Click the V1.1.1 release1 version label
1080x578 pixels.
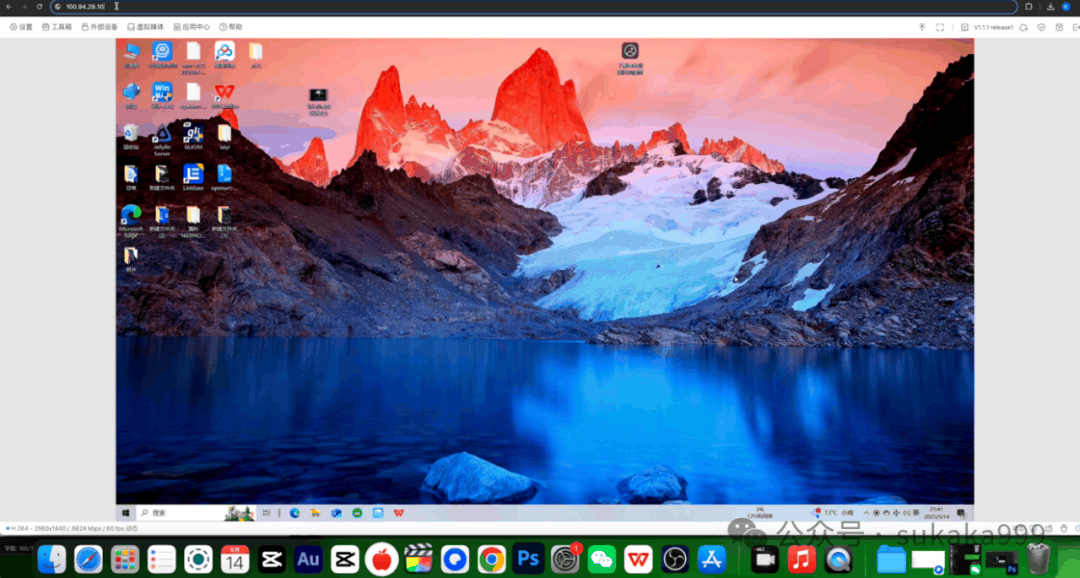(993, 27)
